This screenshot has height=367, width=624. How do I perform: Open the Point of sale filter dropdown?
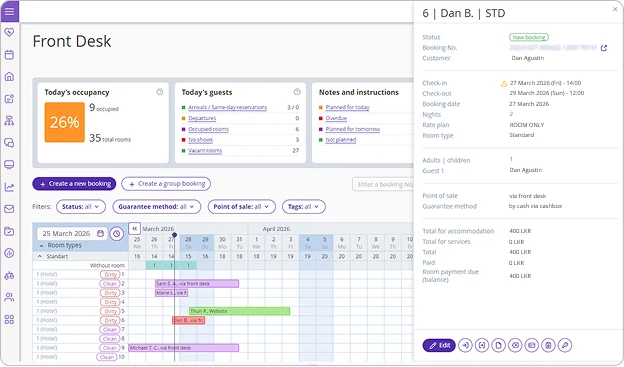(242, 207)
